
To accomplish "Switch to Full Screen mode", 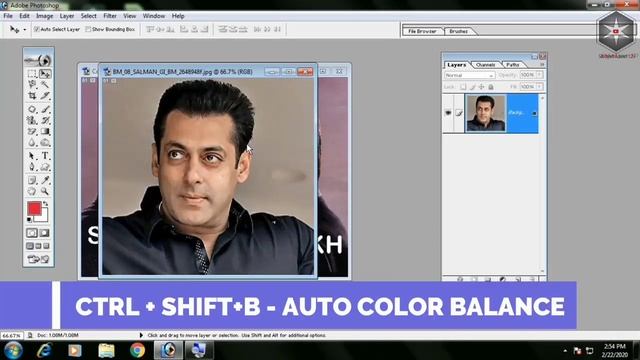I will click(x=47, y=246).
